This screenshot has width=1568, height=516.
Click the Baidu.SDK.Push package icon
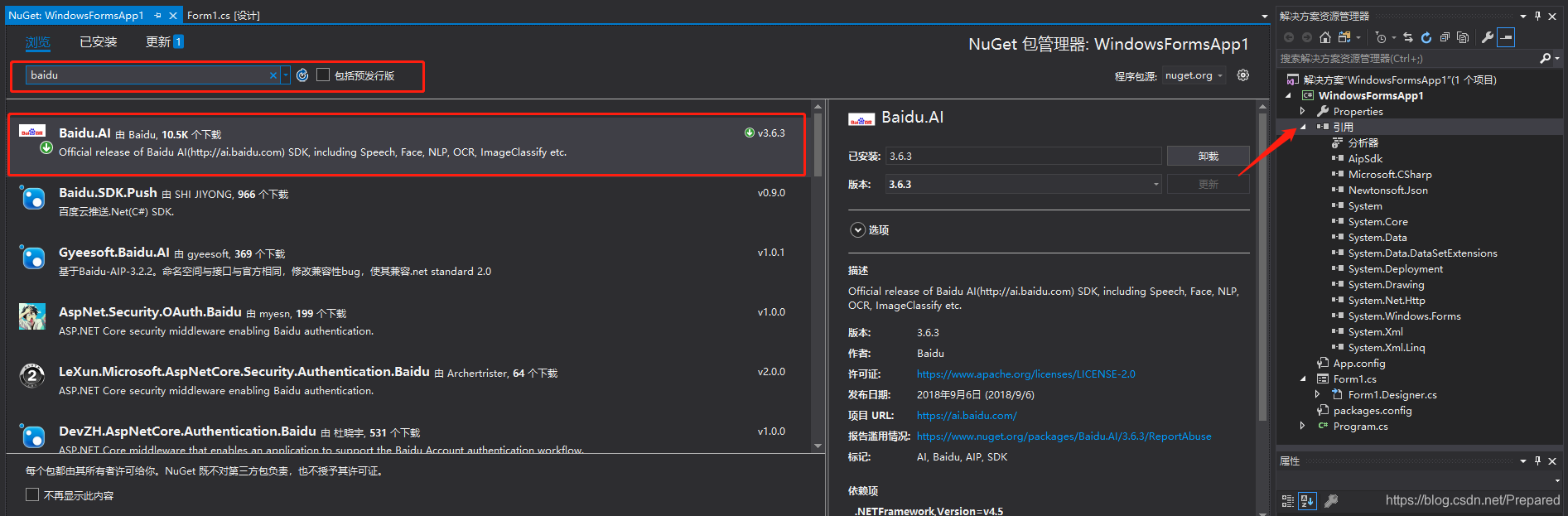tap(32, 198)
